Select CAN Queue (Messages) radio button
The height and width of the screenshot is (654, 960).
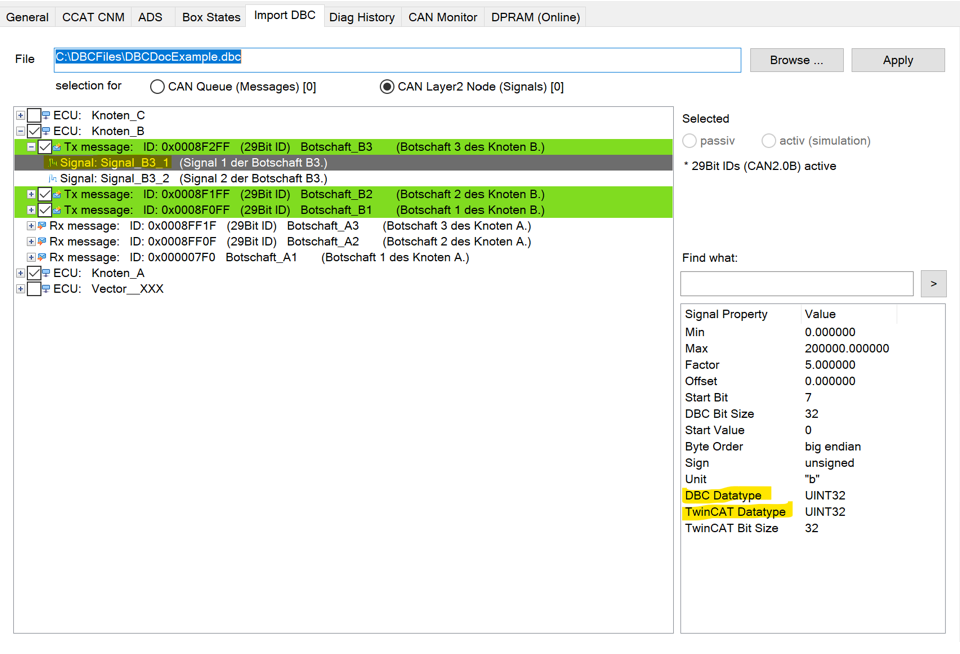pos(157,87)
